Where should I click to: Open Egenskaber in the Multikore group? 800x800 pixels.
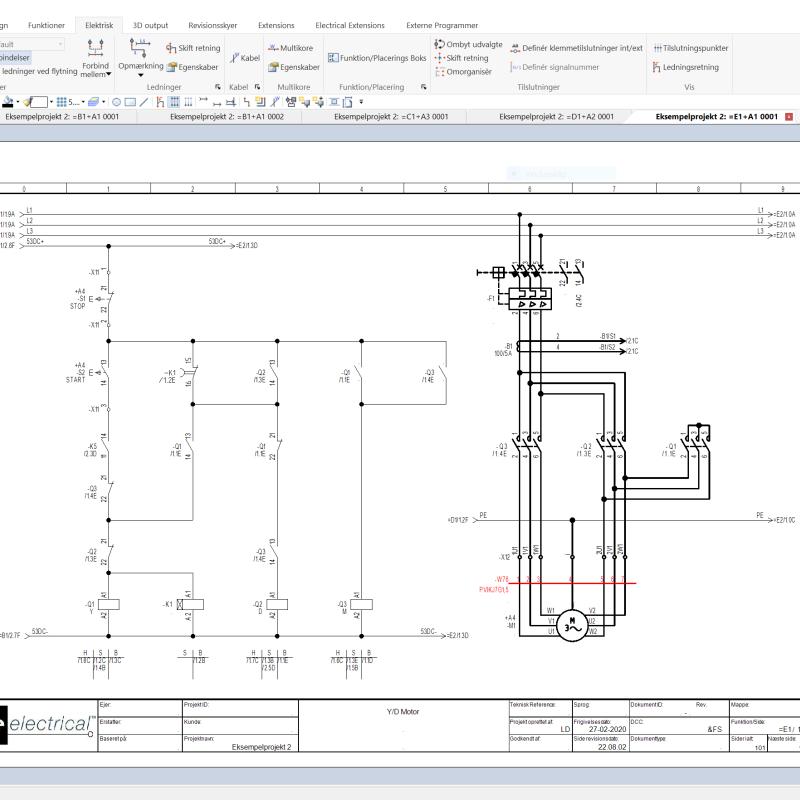[294, 67]
